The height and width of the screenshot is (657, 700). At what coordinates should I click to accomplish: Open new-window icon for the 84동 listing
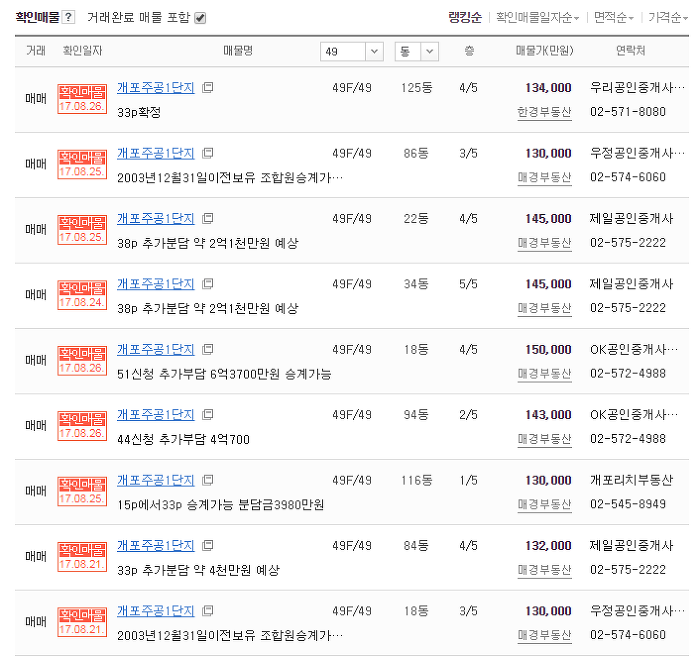coord(208,545)
